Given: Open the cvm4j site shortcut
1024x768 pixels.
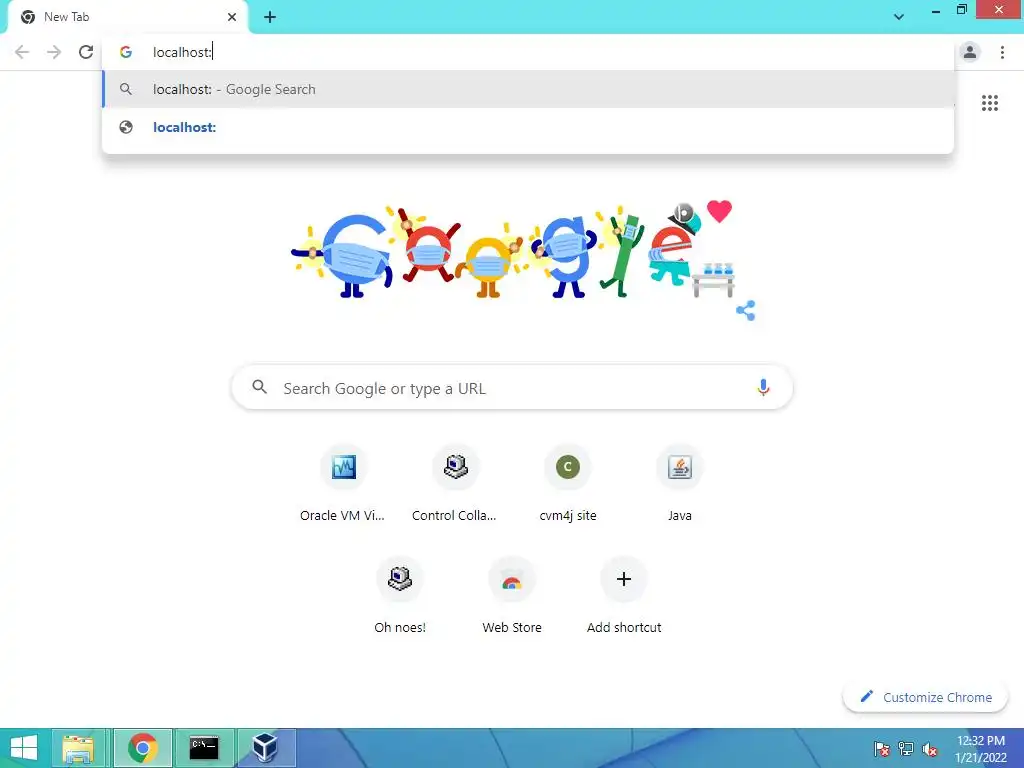Looking at the screenshot, I should pos(568,484).
